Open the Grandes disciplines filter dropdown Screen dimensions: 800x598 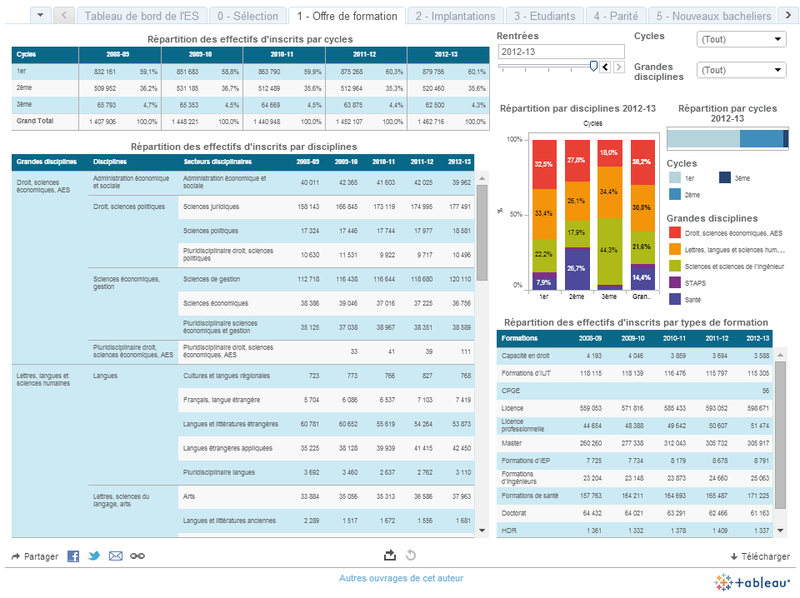(x=741, y=70)
